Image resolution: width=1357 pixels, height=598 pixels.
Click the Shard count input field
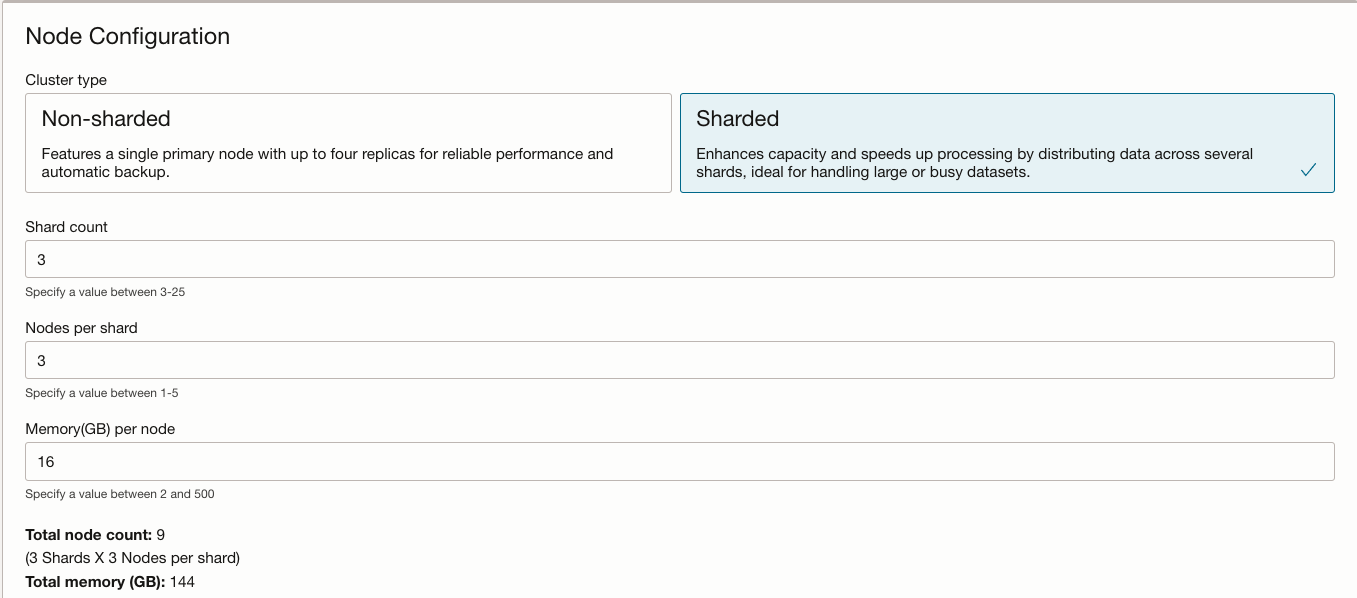pyautogui.click(x=679, y=258)
